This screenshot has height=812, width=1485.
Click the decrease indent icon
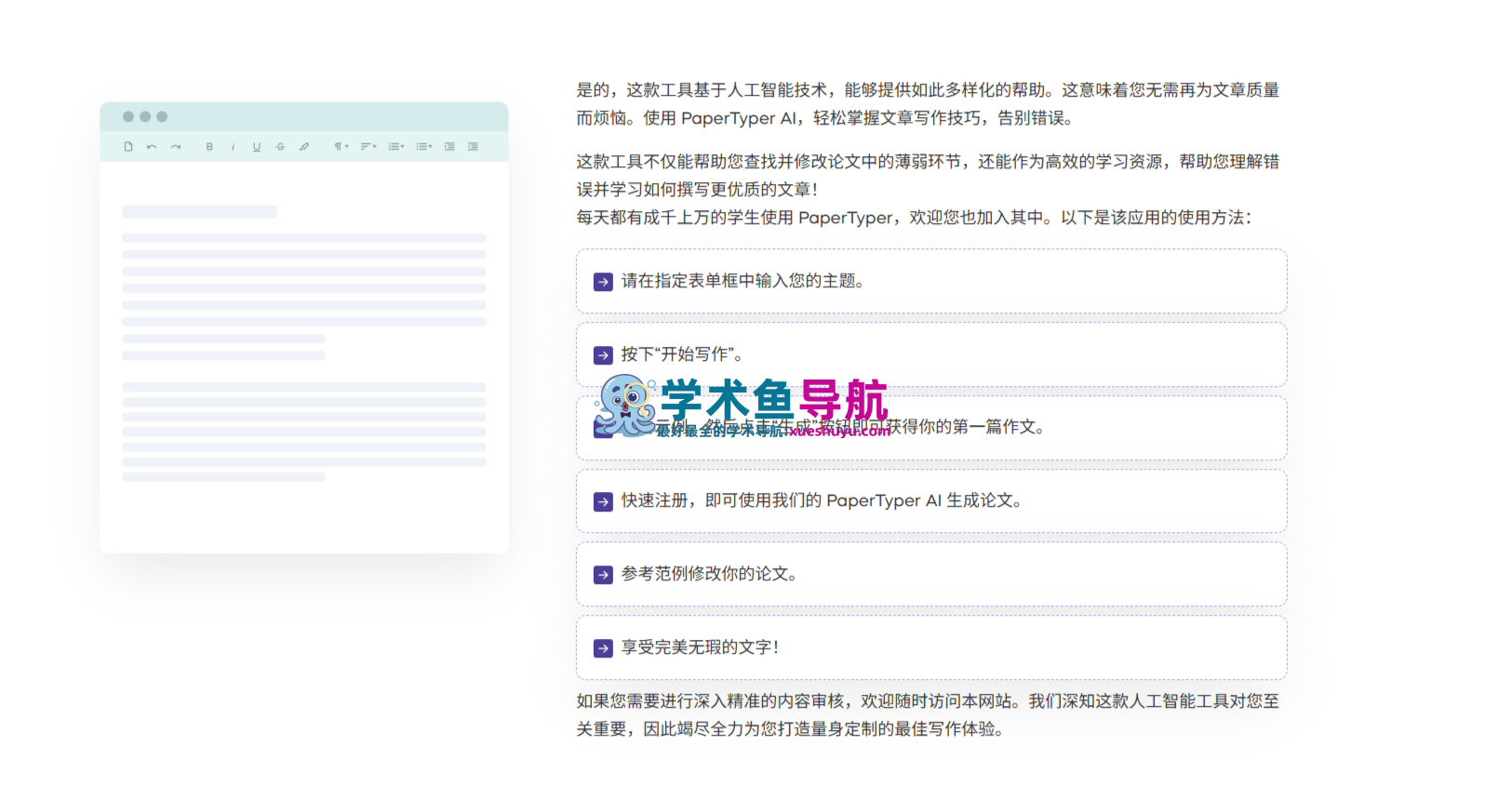tap(473, 147)
